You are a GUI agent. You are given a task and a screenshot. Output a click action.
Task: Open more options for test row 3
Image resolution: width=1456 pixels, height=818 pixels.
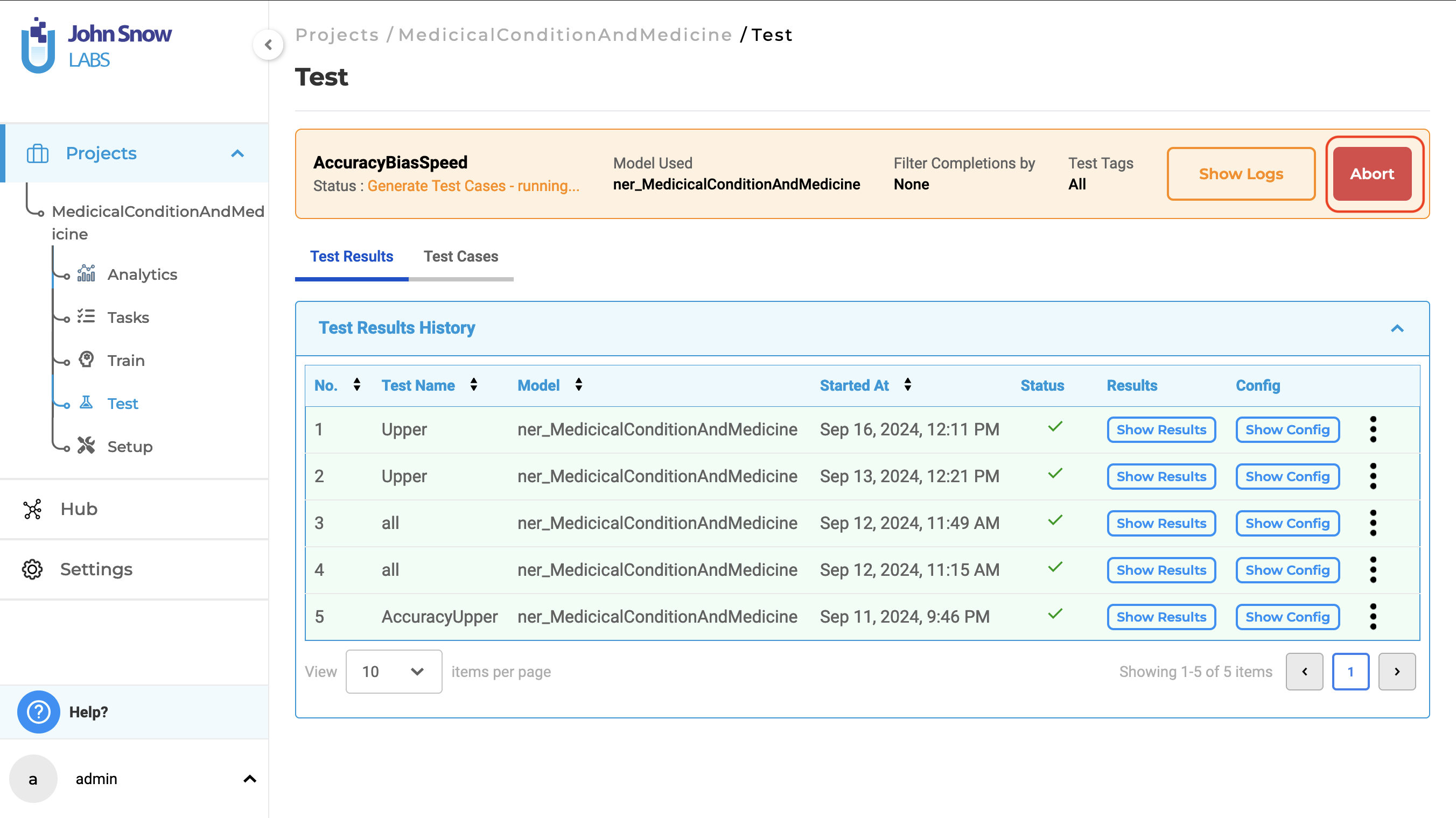pyautogui.click(x=1373, y=523)
